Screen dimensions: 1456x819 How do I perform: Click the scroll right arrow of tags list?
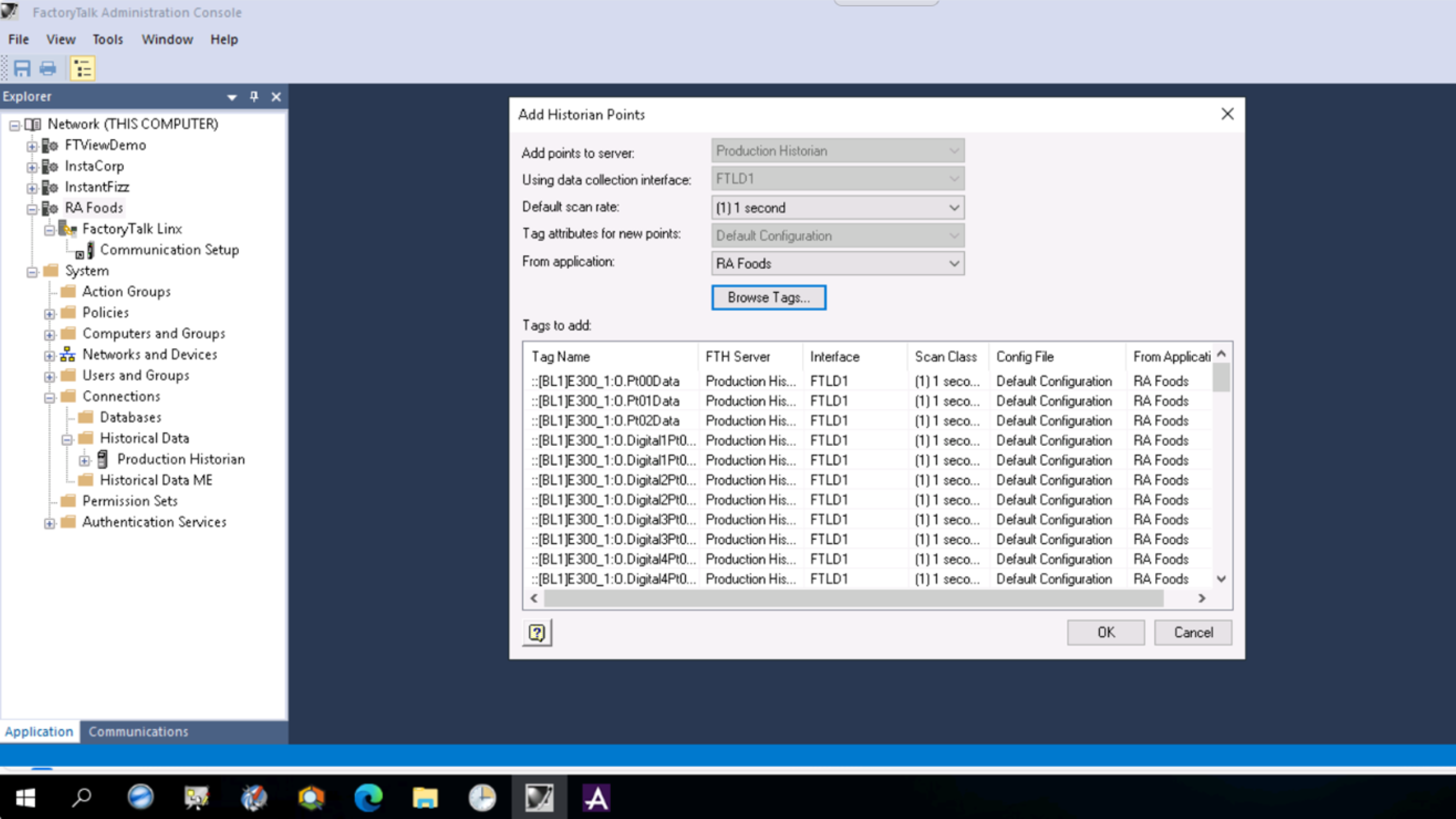tap(1202, 598)
